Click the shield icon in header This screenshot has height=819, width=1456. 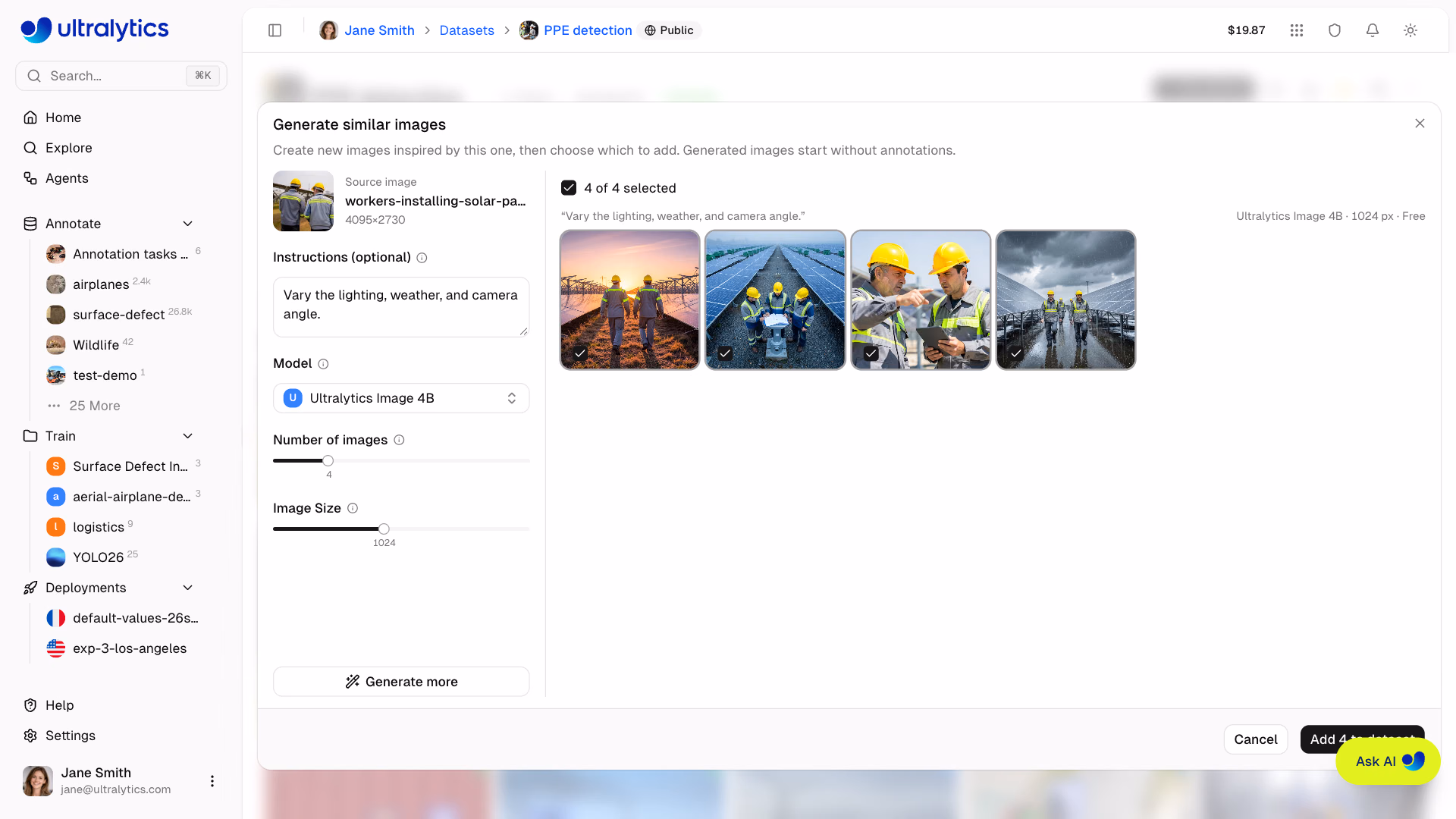click(1335, 30)
